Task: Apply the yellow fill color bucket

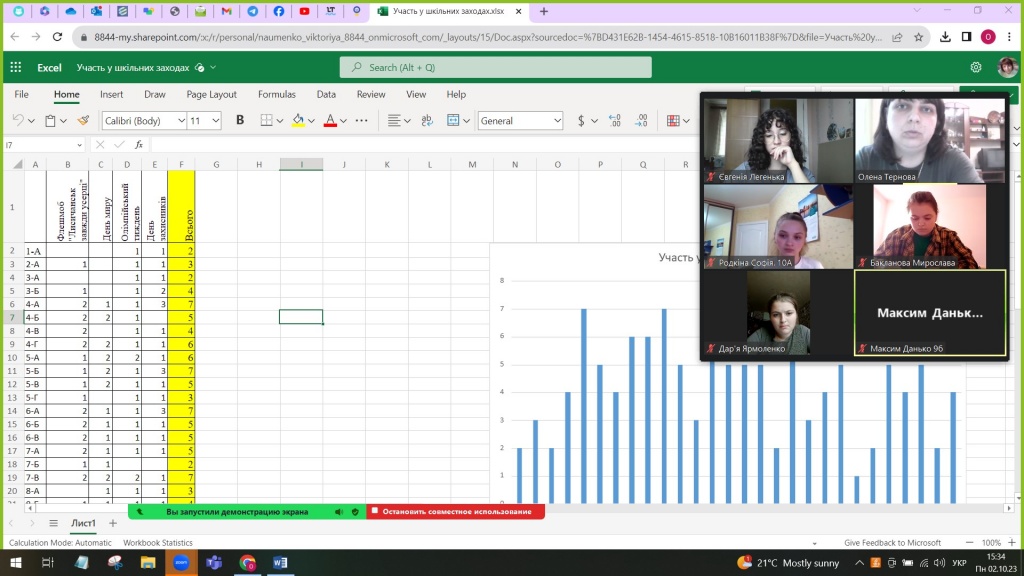Action: point(297,120)
